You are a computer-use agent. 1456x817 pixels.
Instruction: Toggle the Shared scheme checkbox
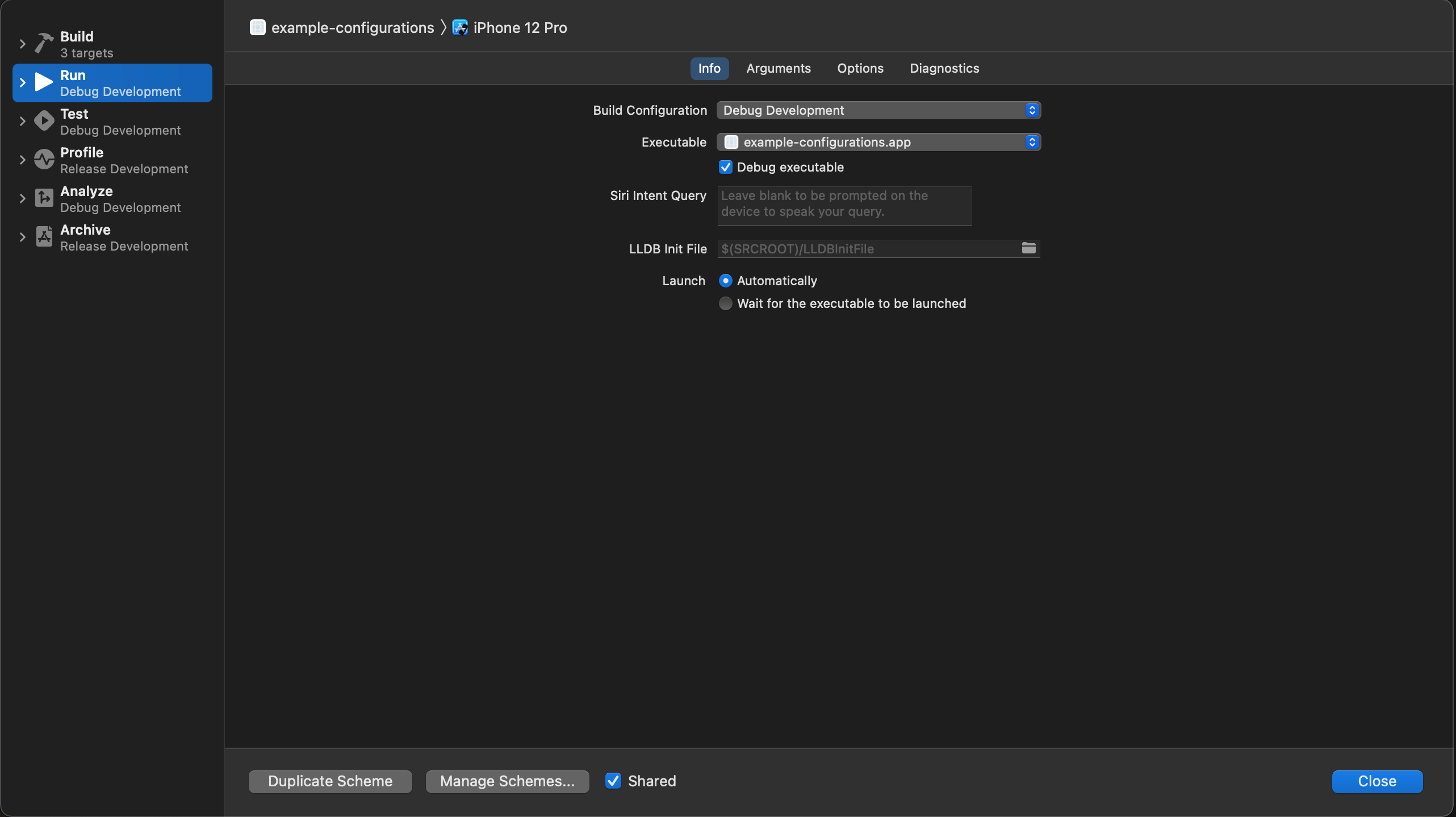click(613, 781)
